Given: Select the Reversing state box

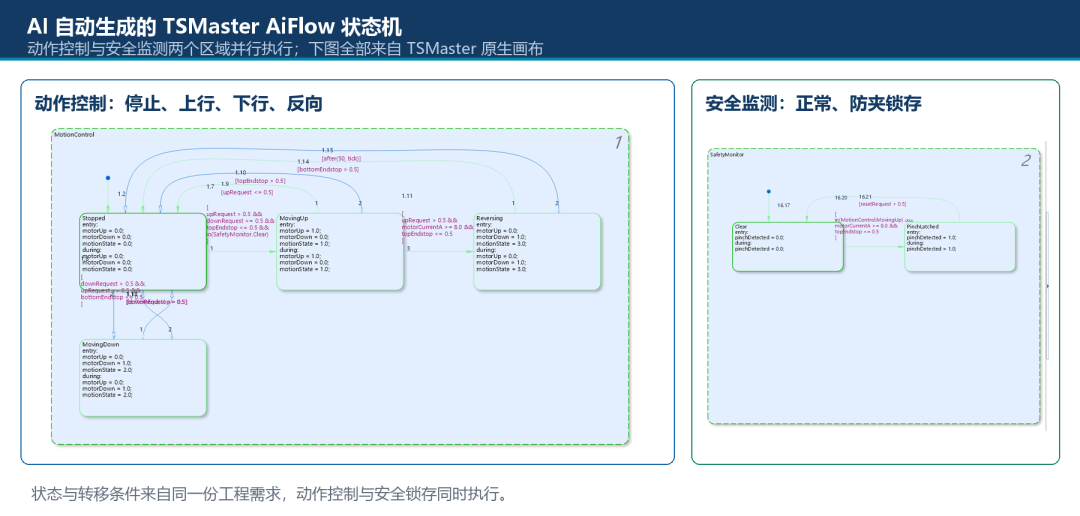Looking at the screenshot, I should pyautogui.click(x=537, y=251).
